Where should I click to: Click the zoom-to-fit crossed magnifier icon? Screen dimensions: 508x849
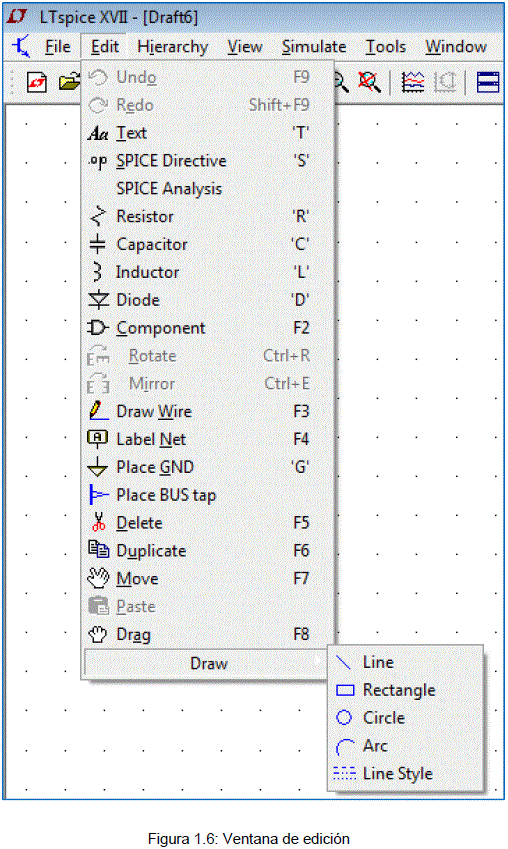click(369, 82)
